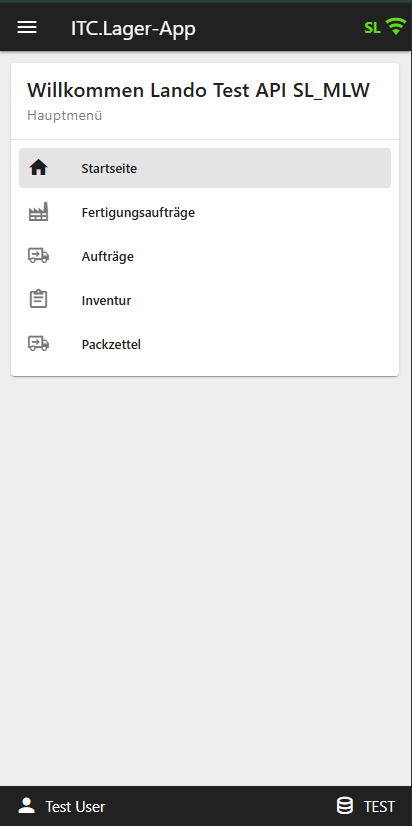Open the Fertigungsaufträge menu entry
The image size is (412, 826).
[x=205, y=212]
